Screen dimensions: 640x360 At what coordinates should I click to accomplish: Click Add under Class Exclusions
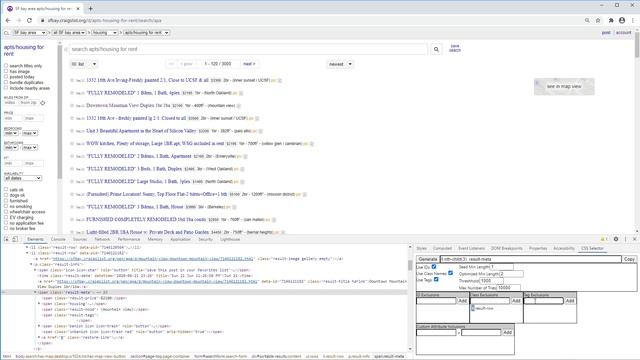tap(516, 301)
